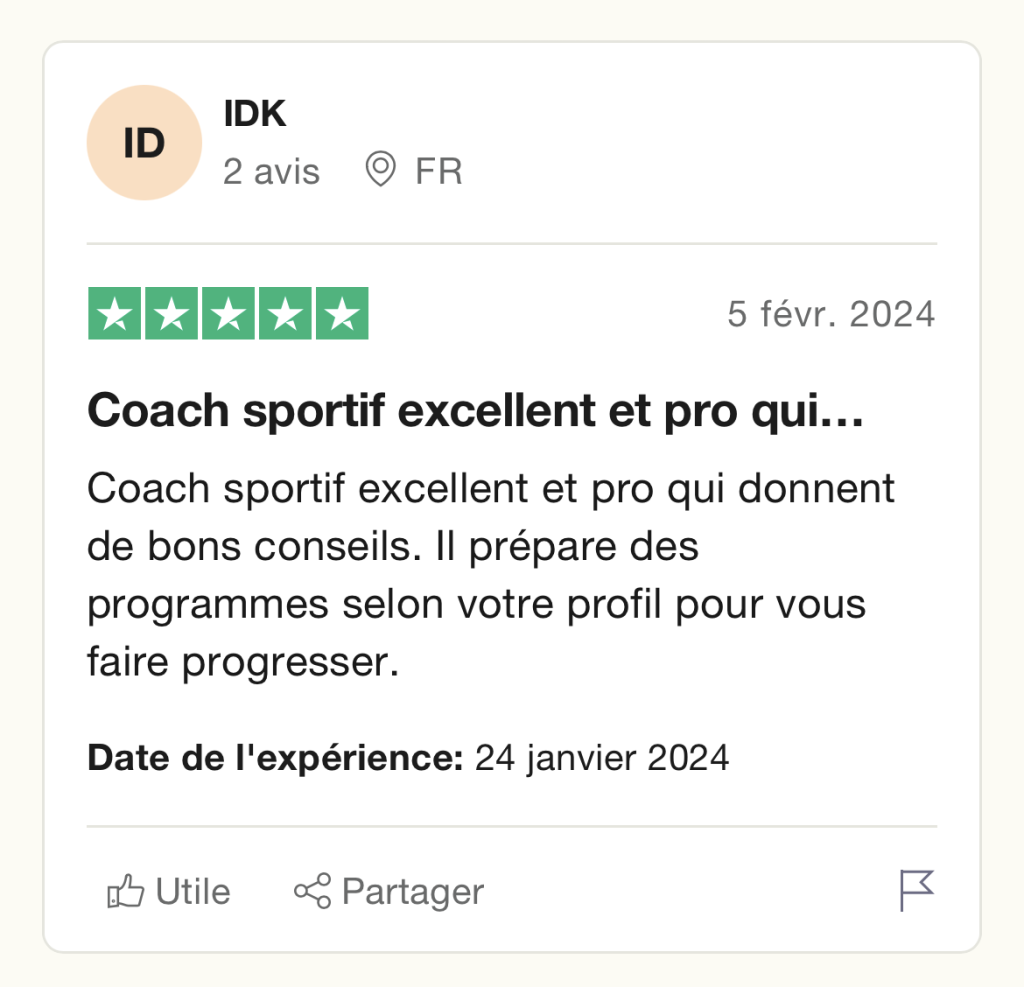Open reviewer name IDK profile
1024x987 pixels.
255,114
